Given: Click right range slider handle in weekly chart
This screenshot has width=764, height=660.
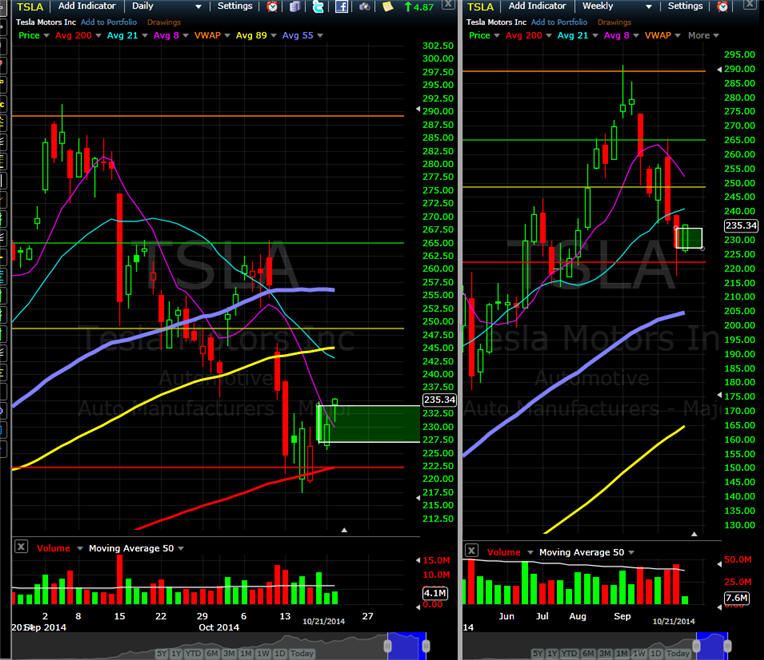Looking at the screenshot, I should (727, 646).
